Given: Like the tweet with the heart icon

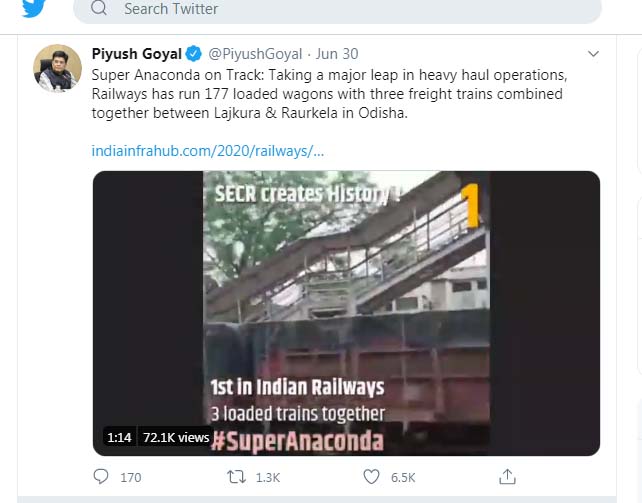Looking at the screenshot, I should pos(371,477).
